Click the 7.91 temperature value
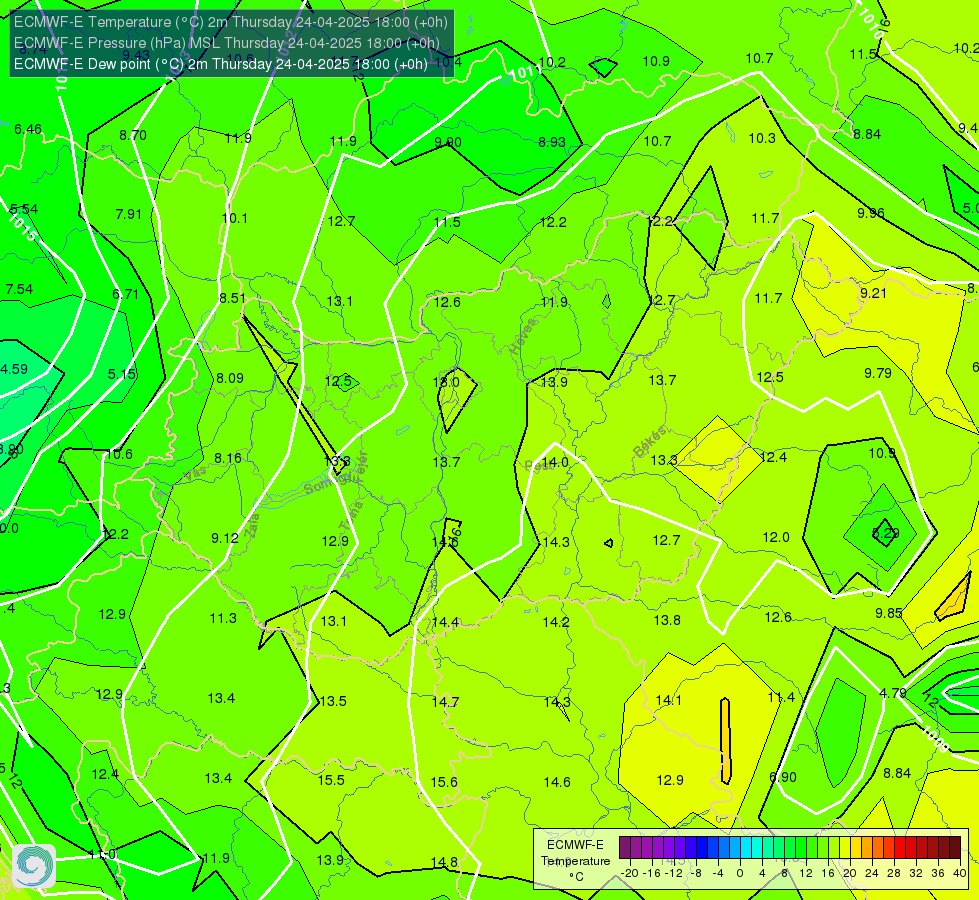Screen dimensions: 979x900 129,214
